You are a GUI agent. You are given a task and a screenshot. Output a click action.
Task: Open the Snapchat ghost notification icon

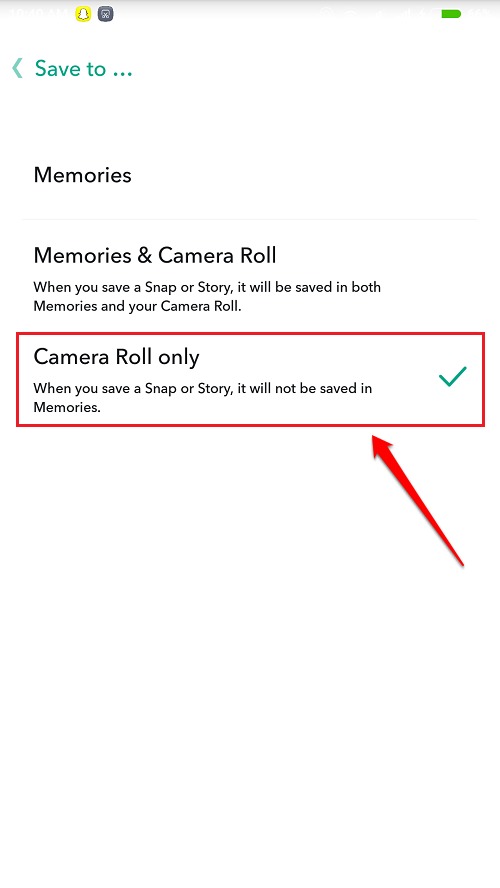83,14
